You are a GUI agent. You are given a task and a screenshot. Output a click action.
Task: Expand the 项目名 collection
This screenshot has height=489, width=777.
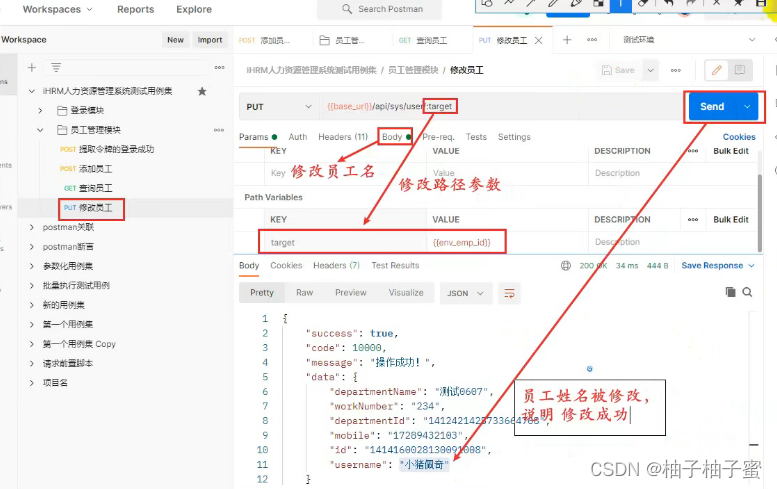click(32, 382)
